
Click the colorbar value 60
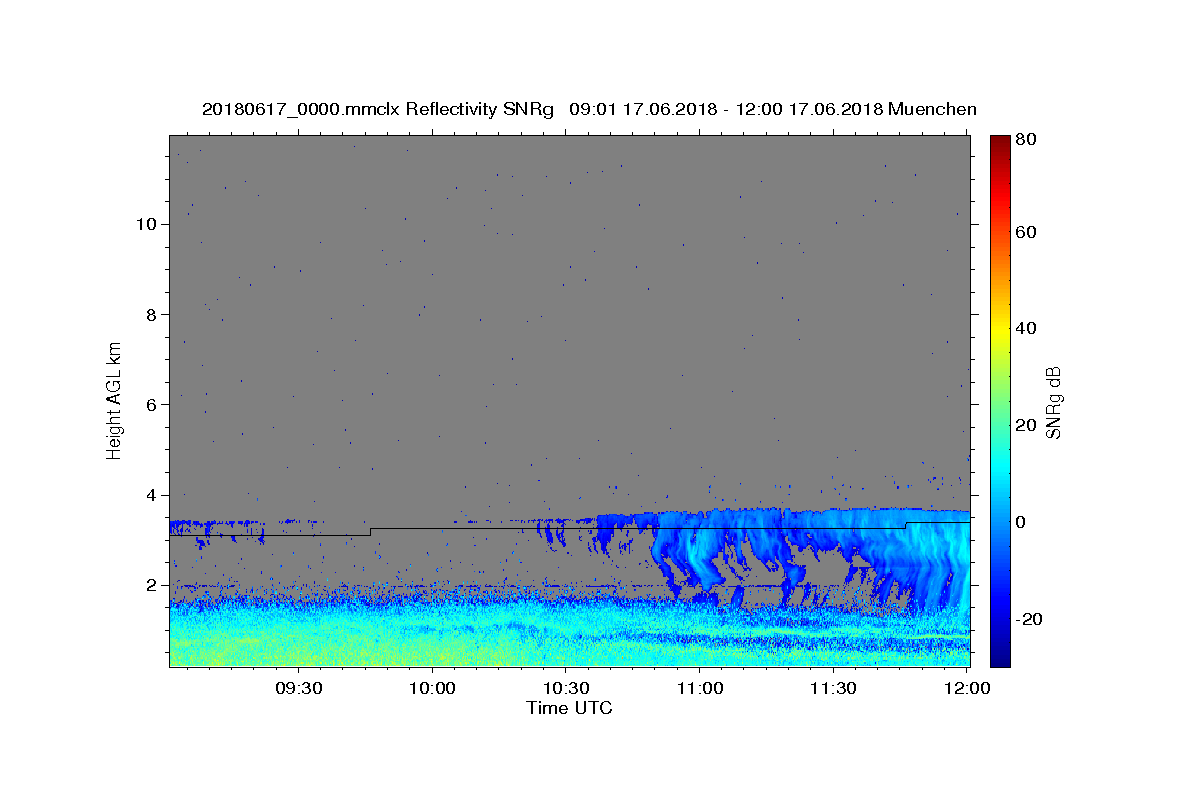[1028, 232]
